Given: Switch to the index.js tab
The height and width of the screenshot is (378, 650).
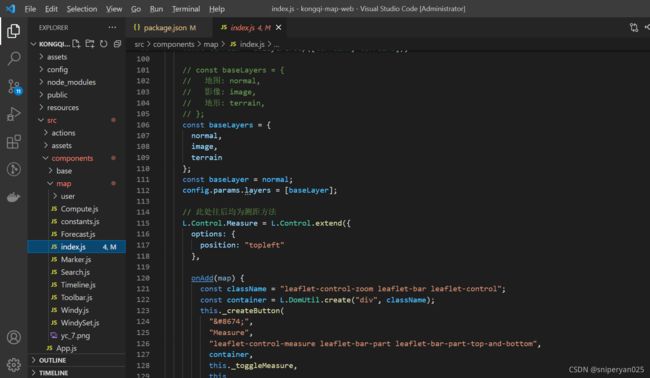Looking at the screenshot, I should (251, 28).
